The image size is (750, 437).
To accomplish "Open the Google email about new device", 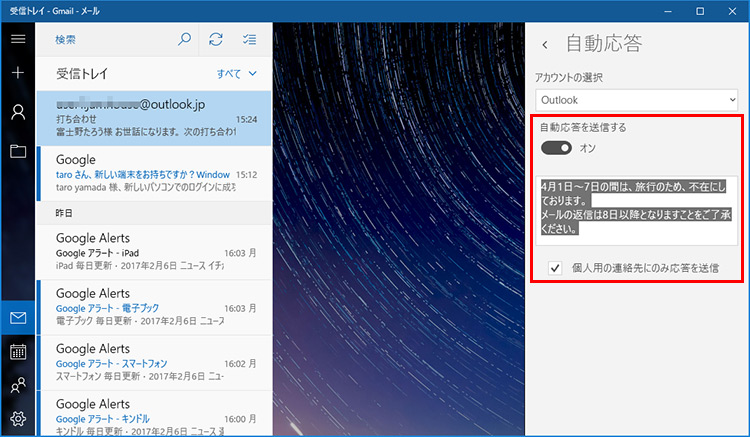I will pyautogui.click(x=154, y=174).
